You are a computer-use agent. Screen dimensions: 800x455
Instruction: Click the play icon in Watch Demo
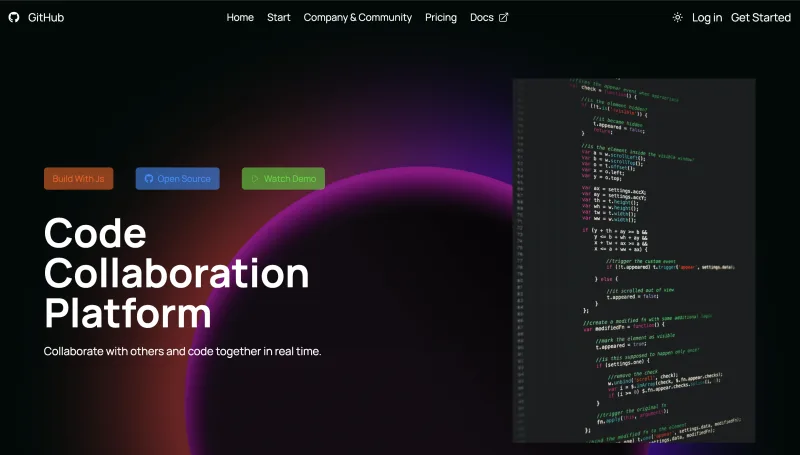tap(255, 179)
